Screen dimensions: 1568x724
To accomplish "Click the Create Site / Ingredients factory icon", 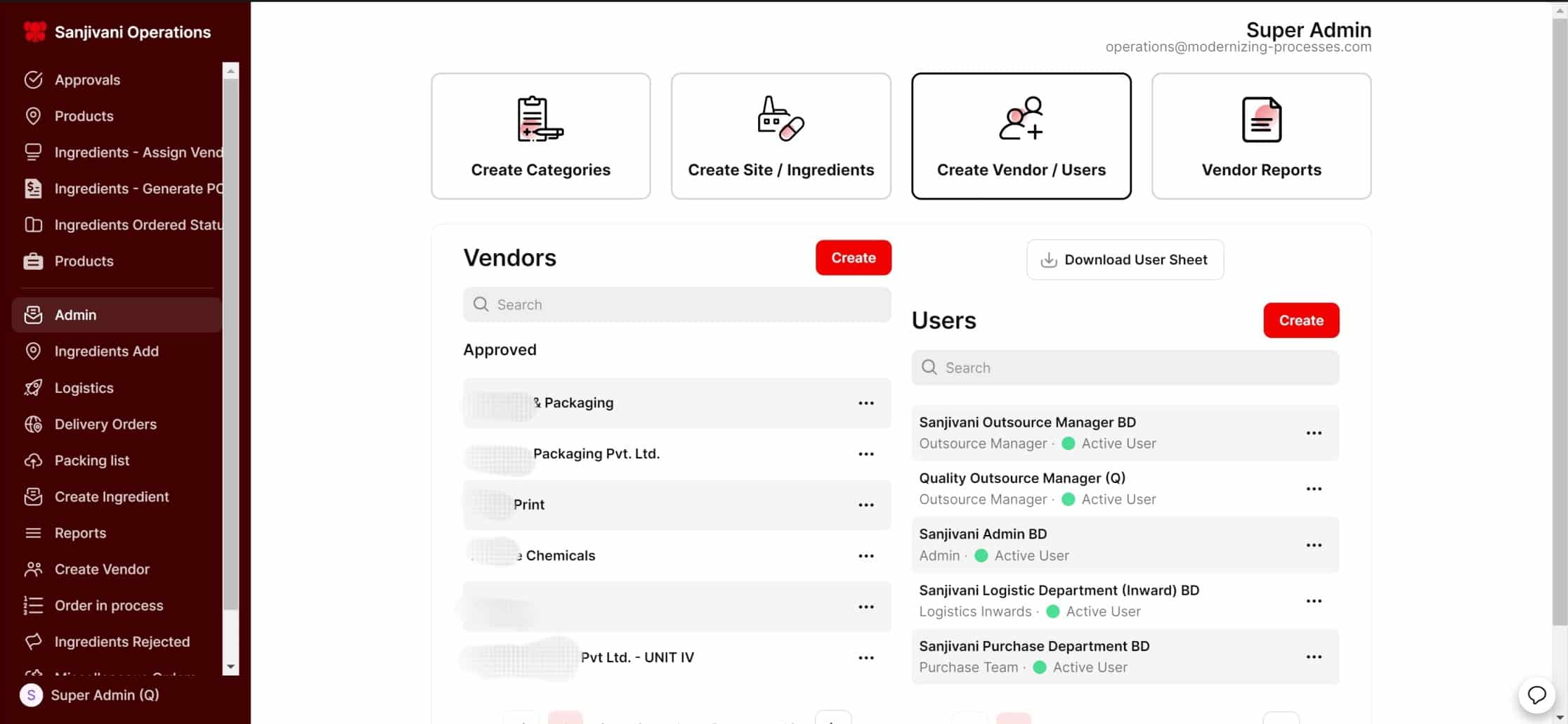I will 780,119.
